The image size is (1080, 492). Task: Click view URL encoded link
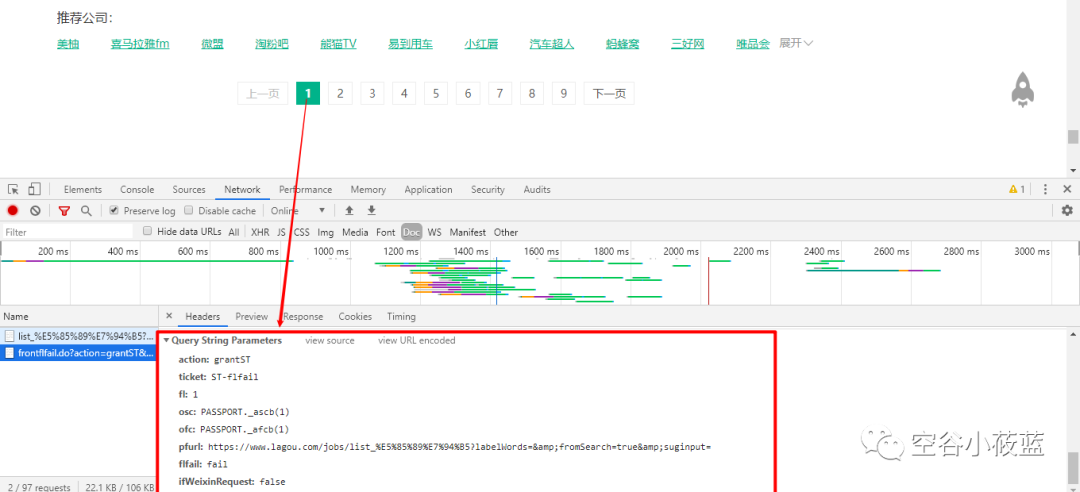tap(417, 340)
